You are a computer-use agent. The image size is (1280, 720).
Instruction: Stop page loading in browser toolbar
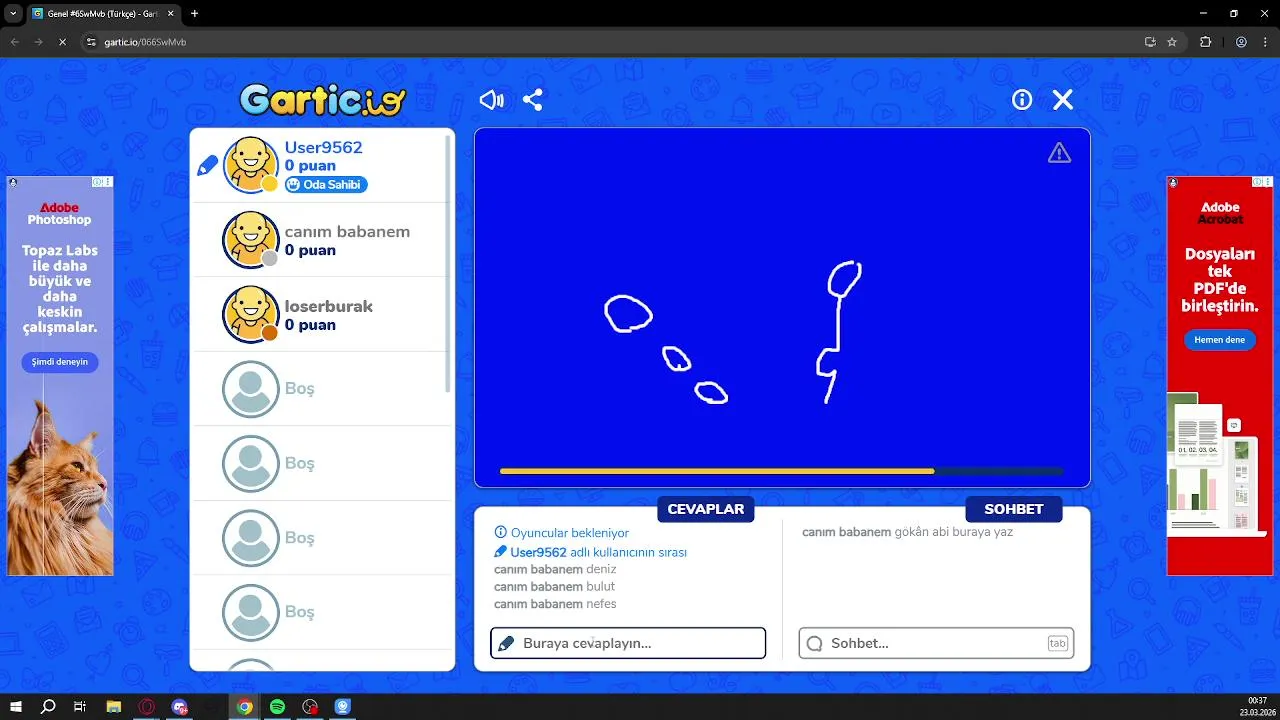coord(62,42)
